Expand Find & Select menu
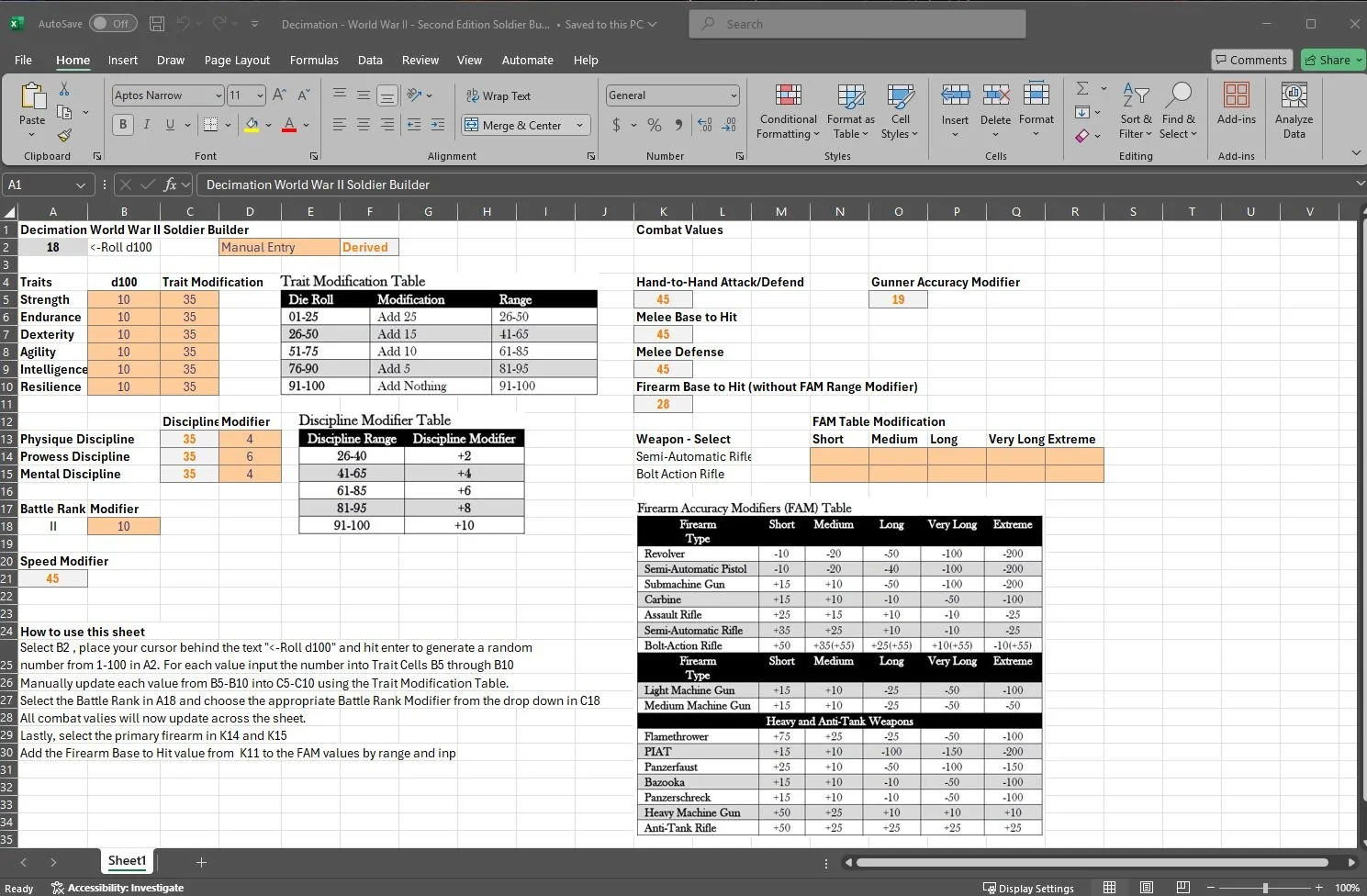The width and height of the screenshot is (1367, 896). [x=1178, y=110]
